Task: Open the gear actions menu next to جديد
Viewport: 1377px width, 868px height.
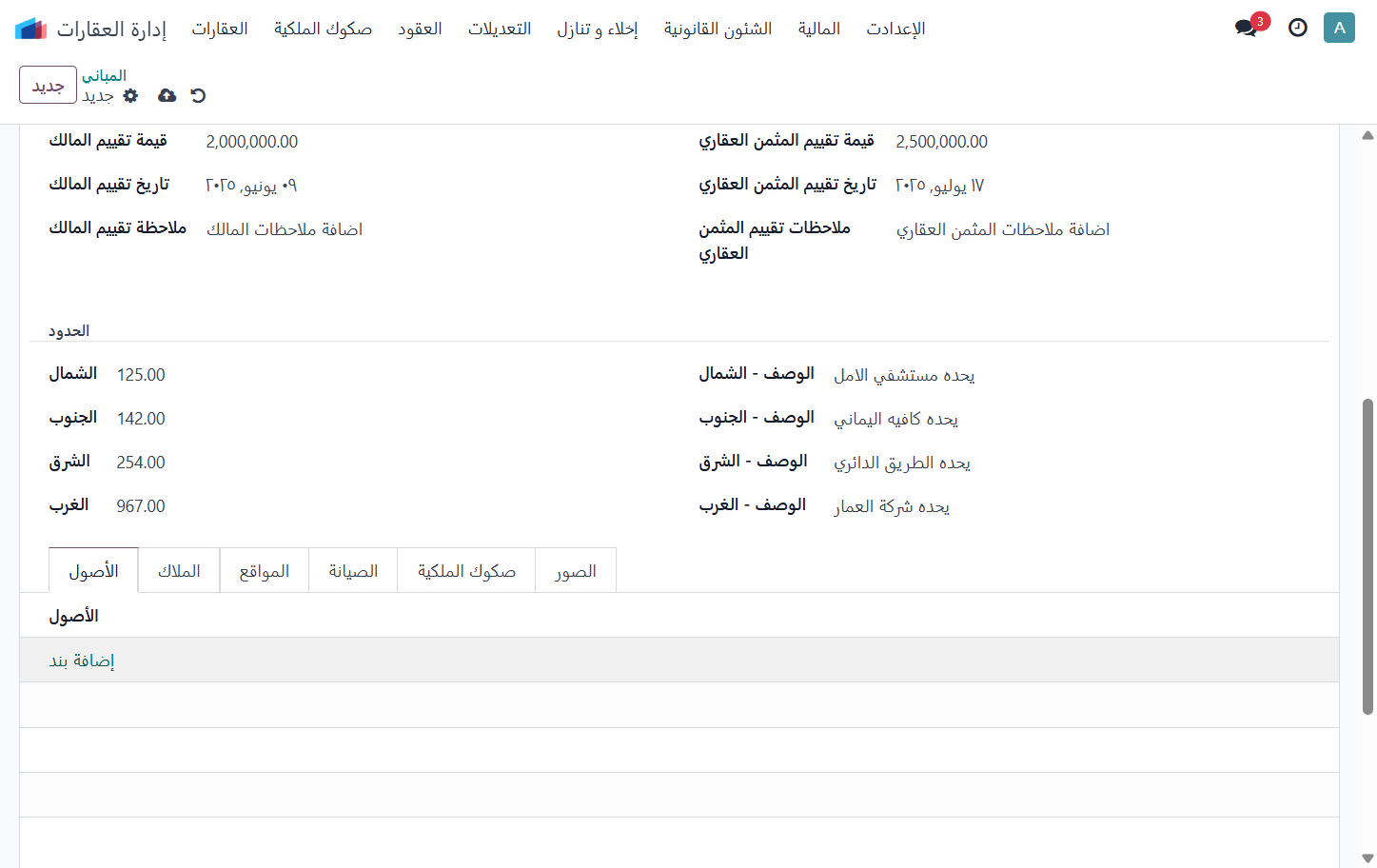Action: 131,95
